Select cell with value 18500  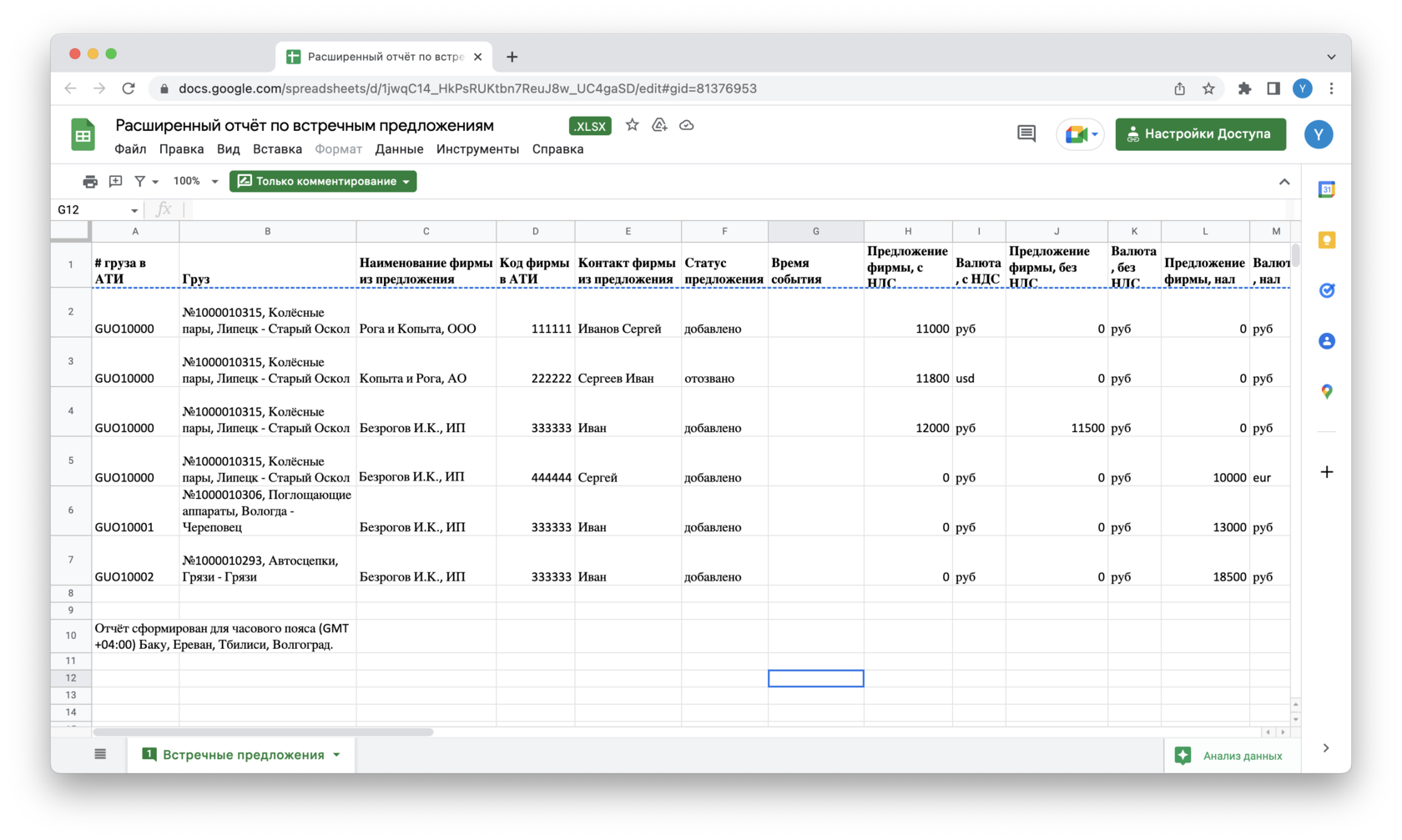click(1205, 561)
